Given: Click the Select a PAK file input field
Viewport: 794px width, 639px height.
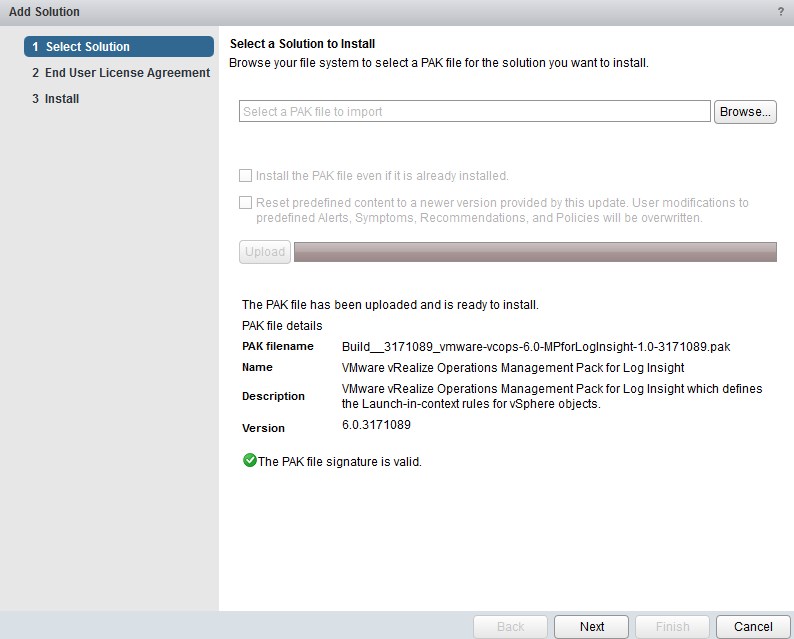Looking at the screenshot, I should tap(474, 112).
